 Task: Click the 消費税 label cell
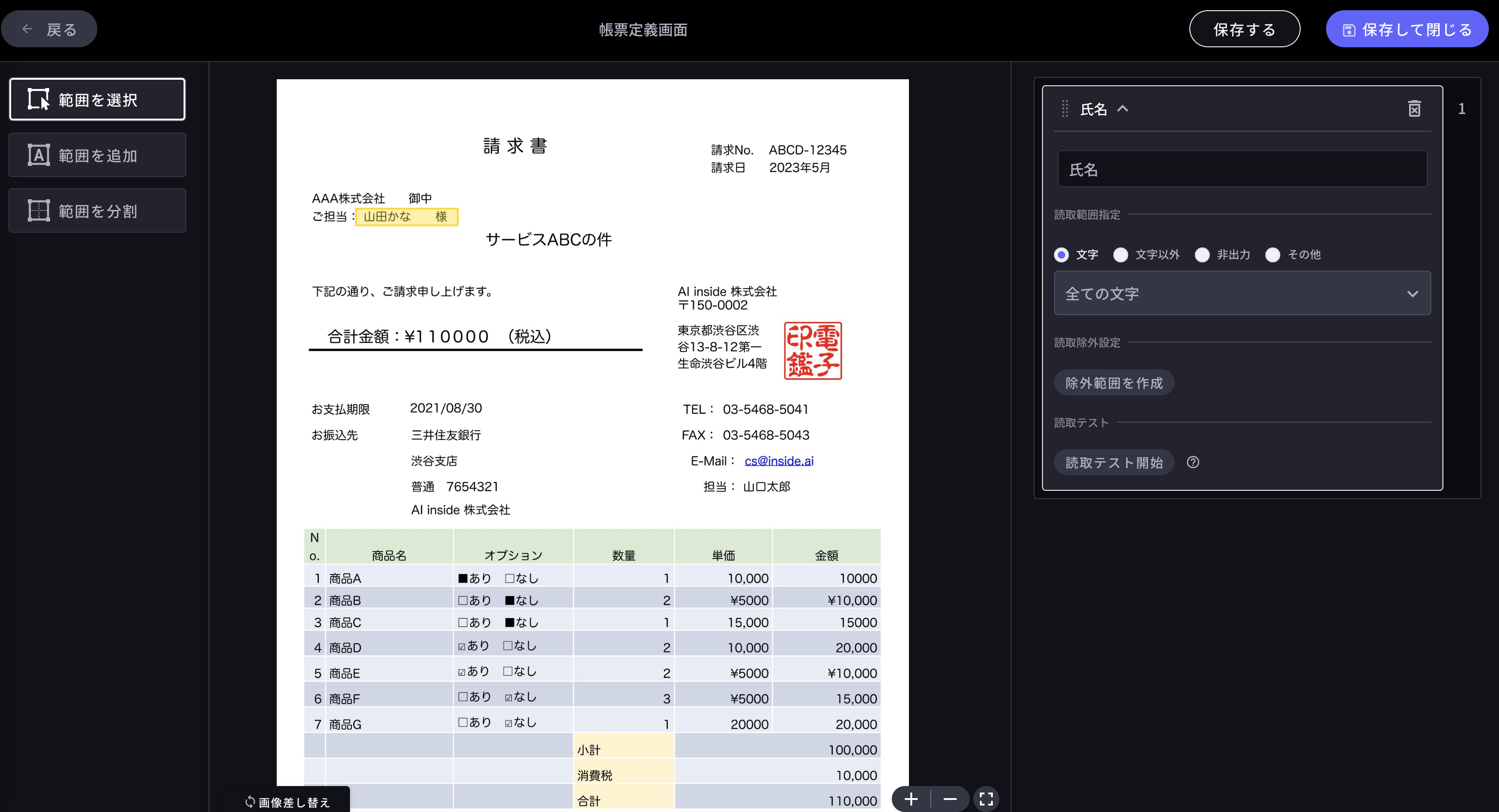[x=623, y=771]
